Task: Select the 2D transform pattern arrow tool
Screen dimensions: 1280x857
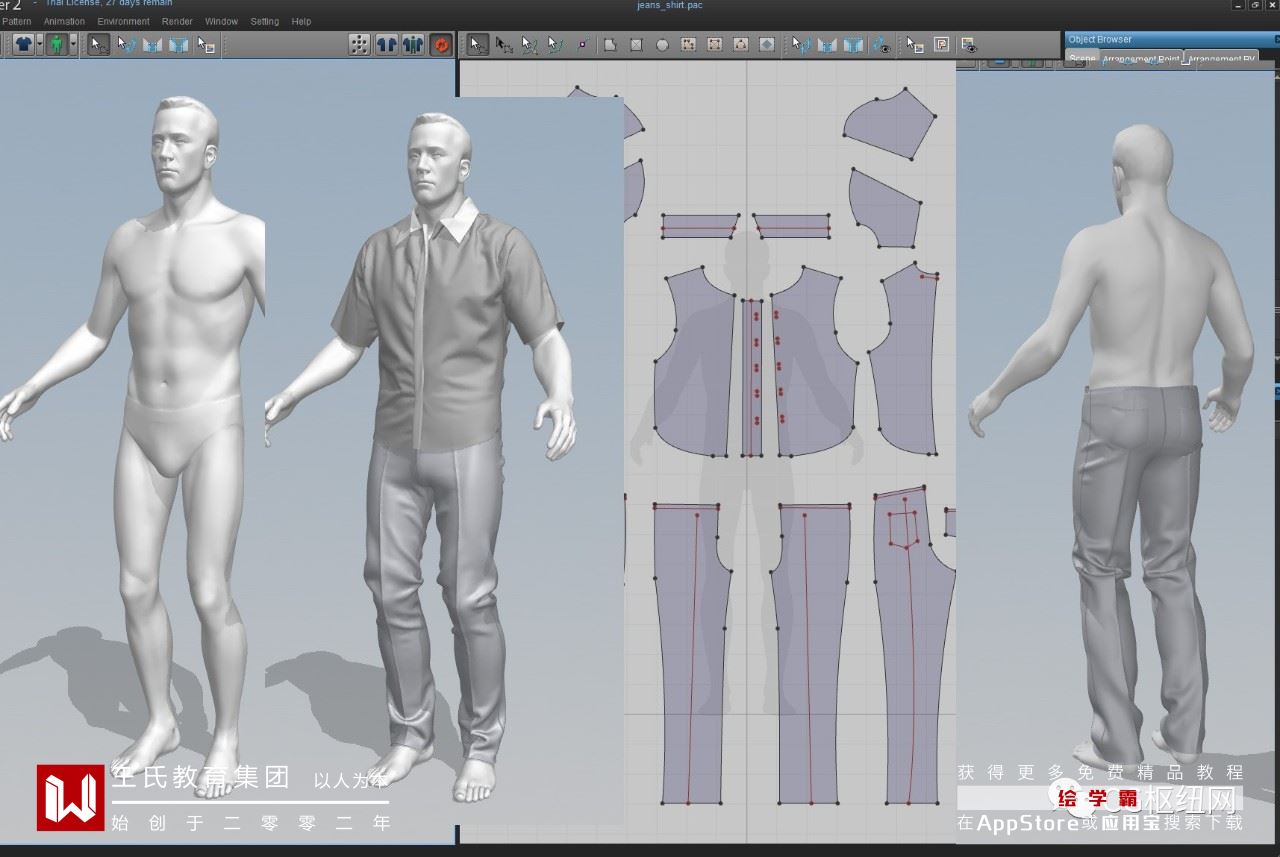Action: tap(479, 45)
